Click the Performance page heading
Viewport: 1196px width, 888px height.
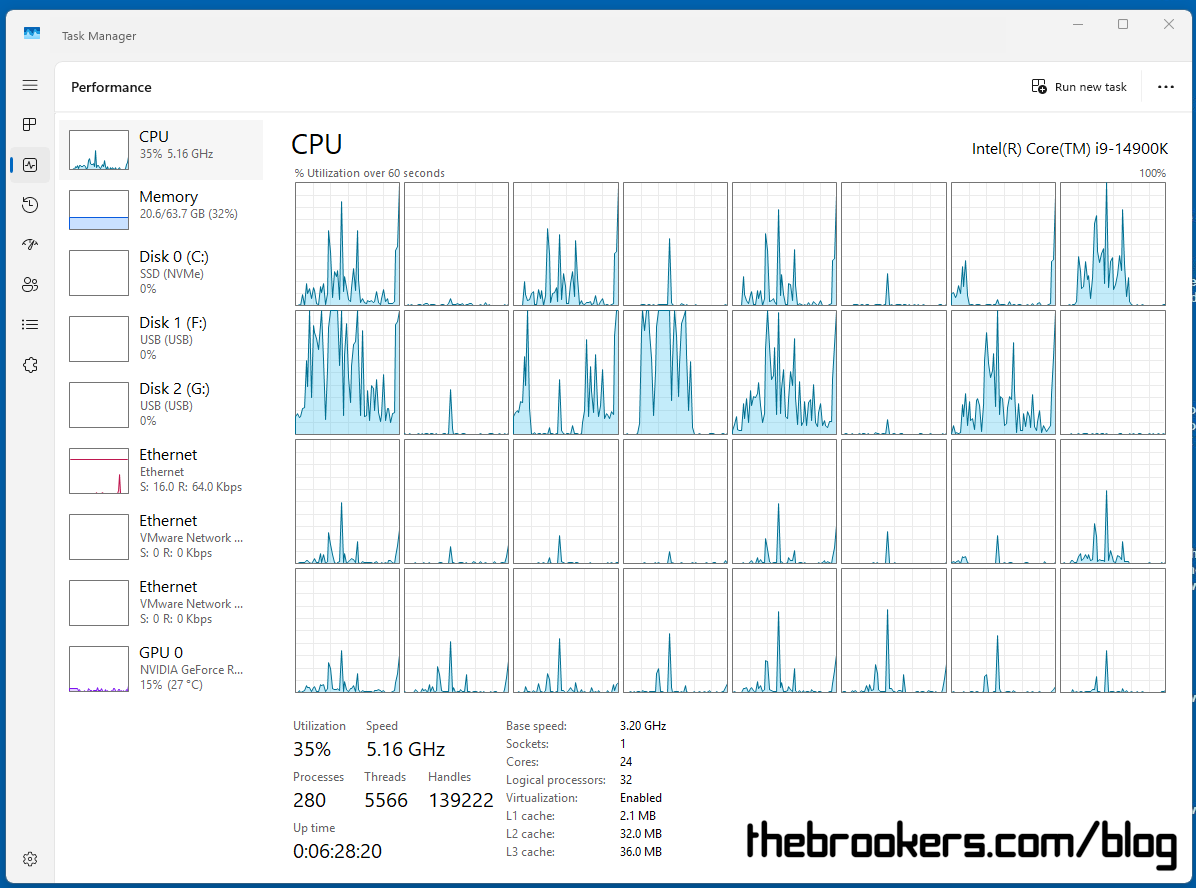click(111, 87)
